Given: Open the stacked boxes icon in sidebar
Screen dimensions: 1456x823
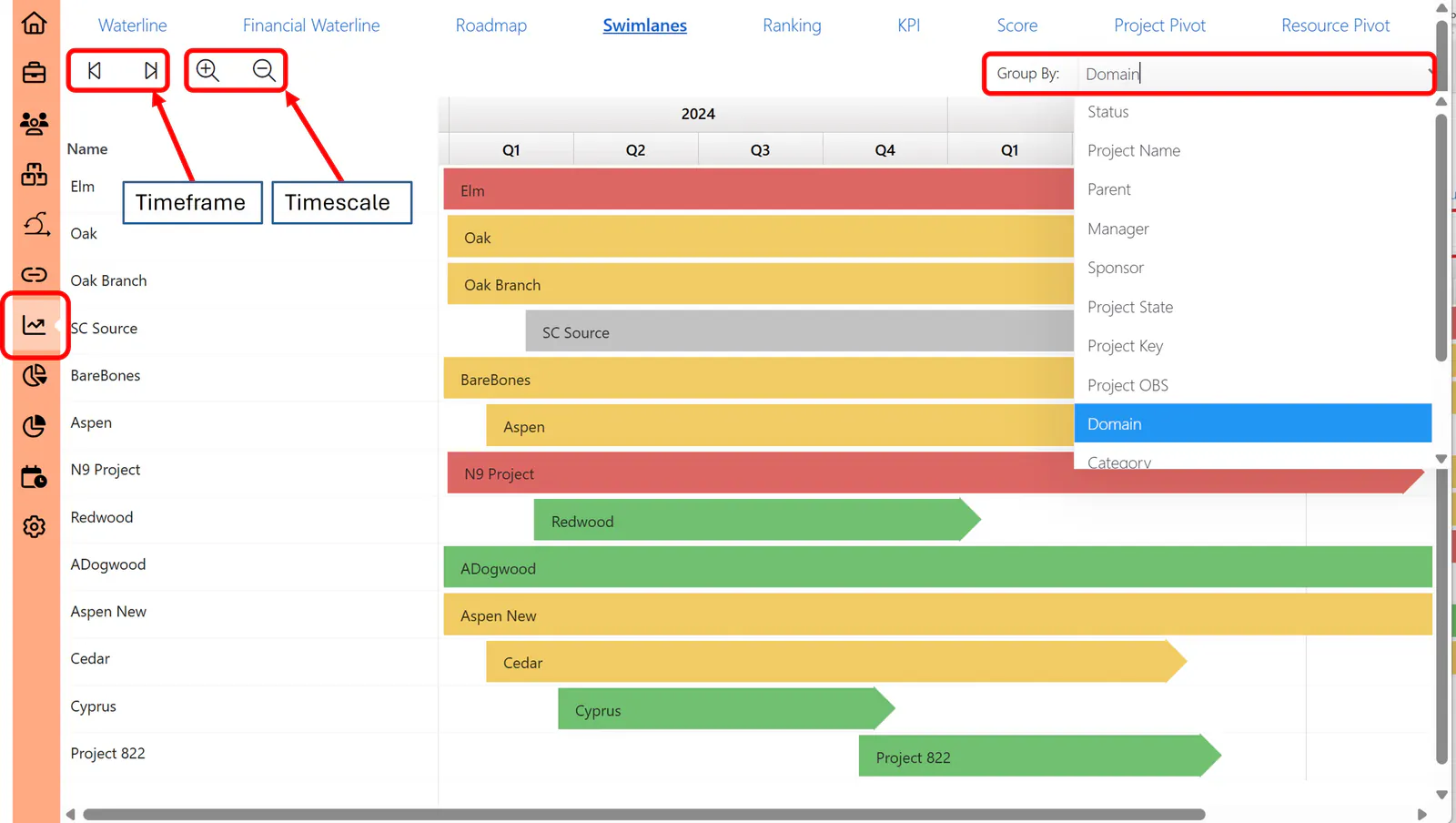Looking at the screenshot, I should pos(34,173).
